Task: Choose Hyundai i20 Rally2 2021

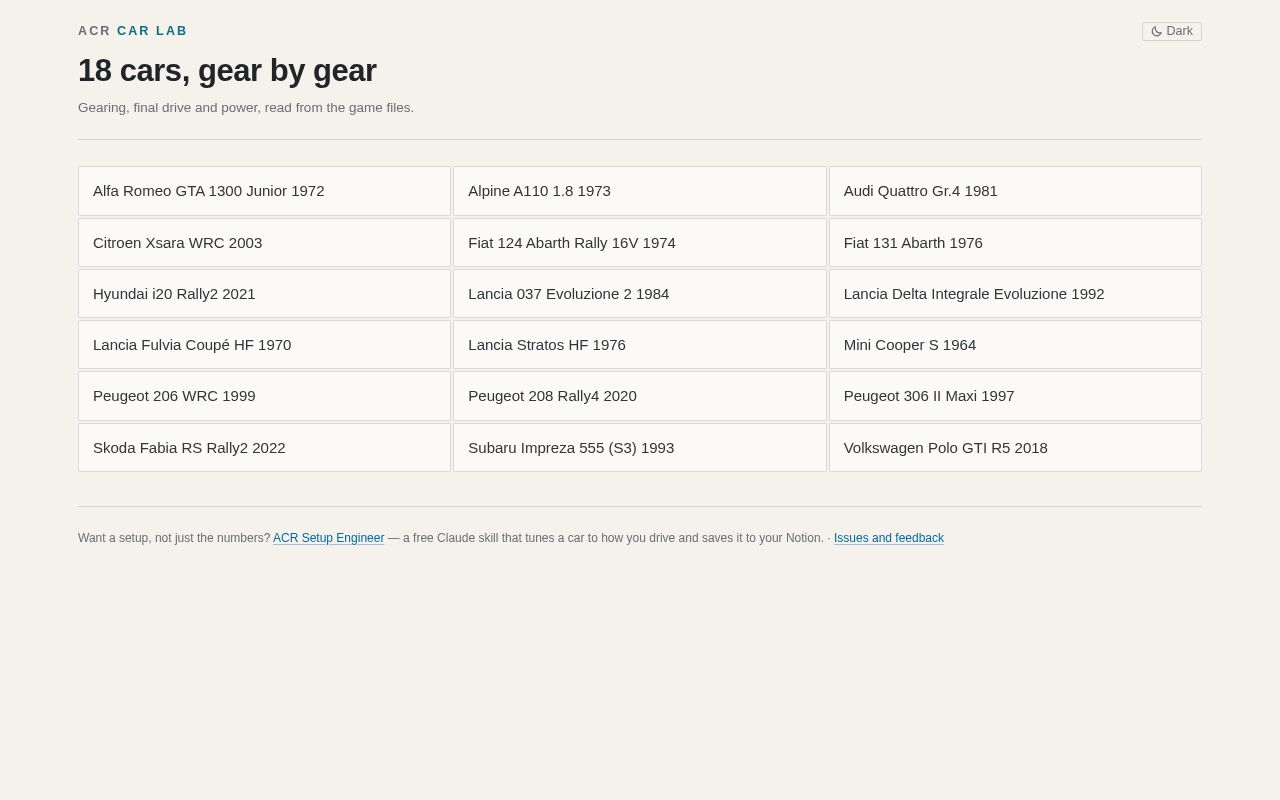Action: (x=265, y=294)
